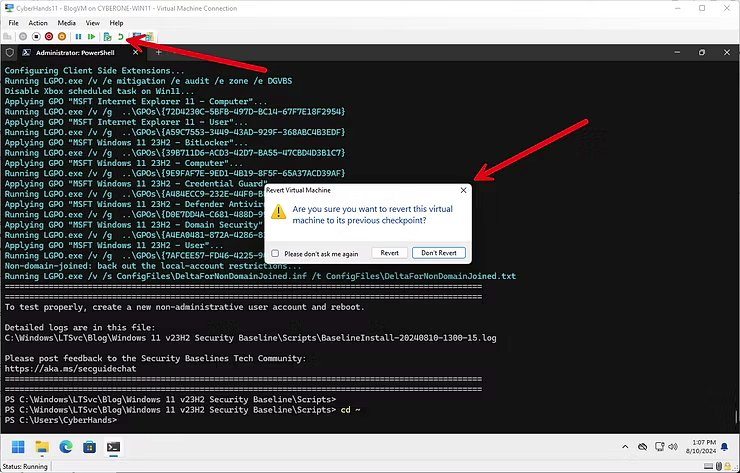
Task: Click the notification bell icon
Action: 724,447
